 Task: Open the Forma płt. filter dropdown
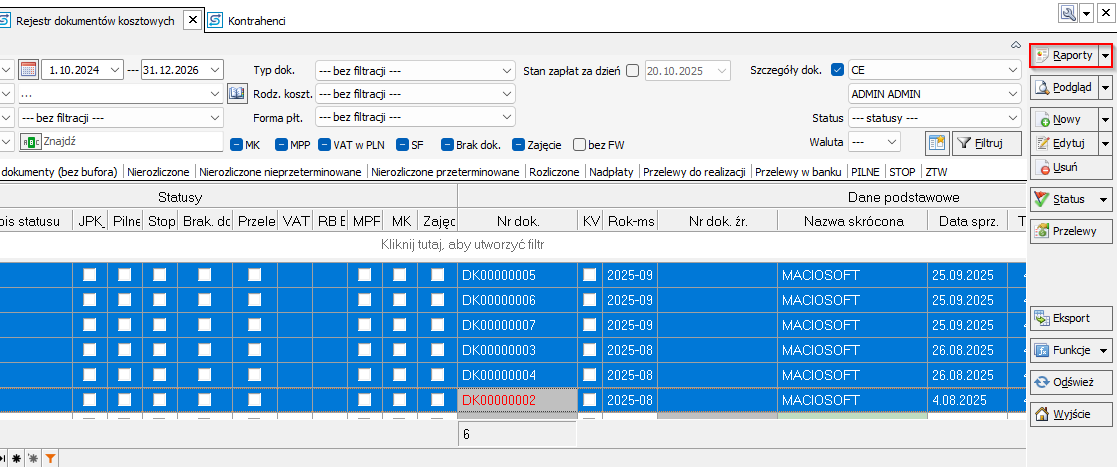point(507,116)
